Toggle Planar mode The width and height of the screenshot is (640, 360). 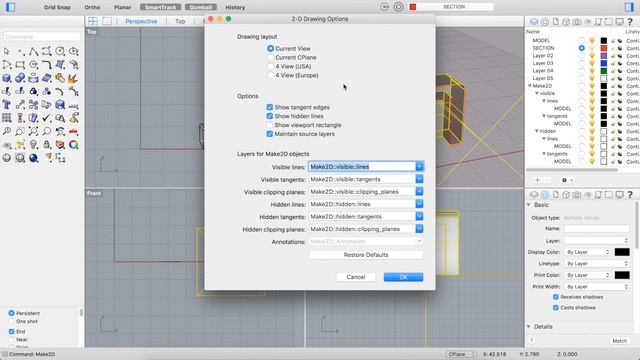click(122, 7)
